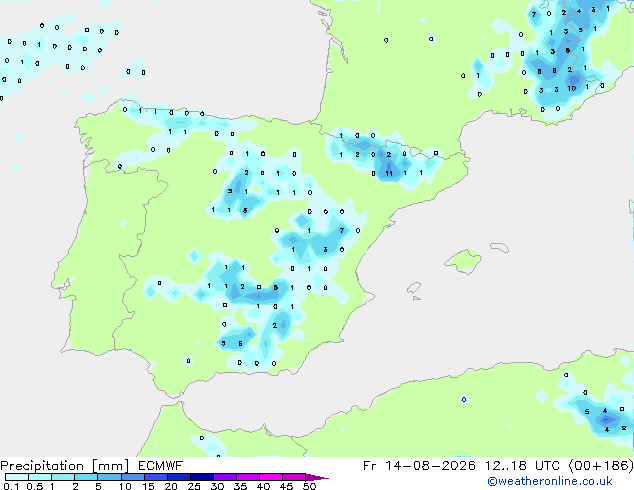Viewport: 634px width, 490px height.
Task: Pick the legend swatch between 2 and 5
Action: tap(86, 477)
